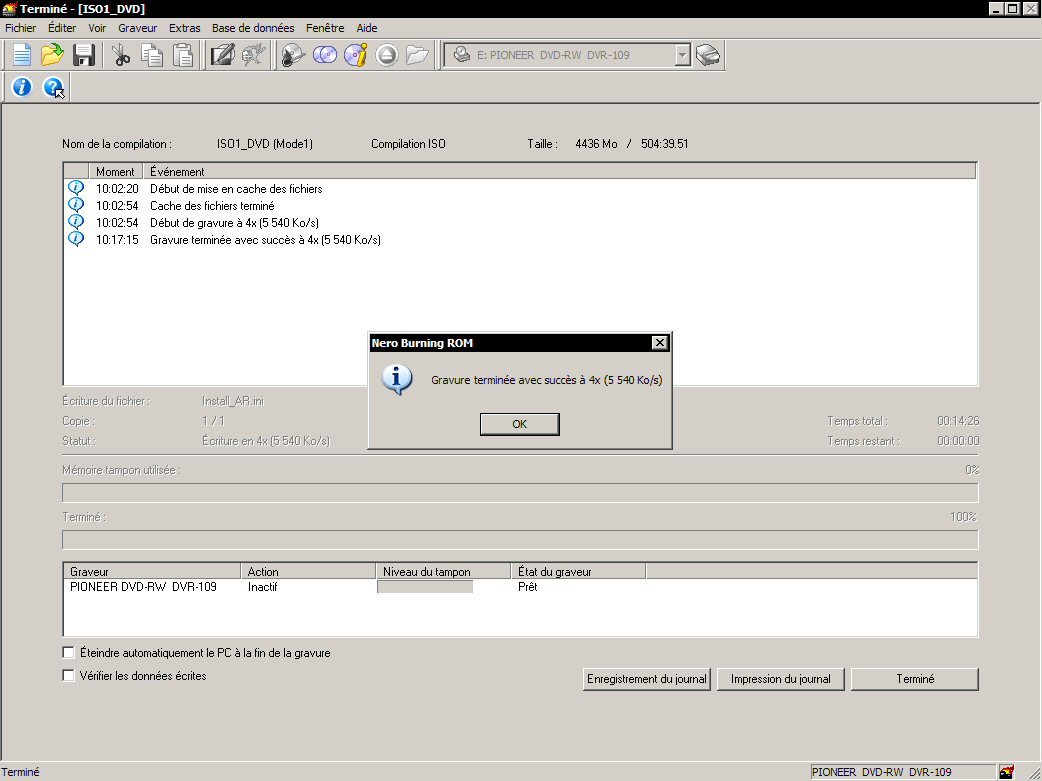Click the dialog message 'Gravure terminée avec succès'

[547, 380]
